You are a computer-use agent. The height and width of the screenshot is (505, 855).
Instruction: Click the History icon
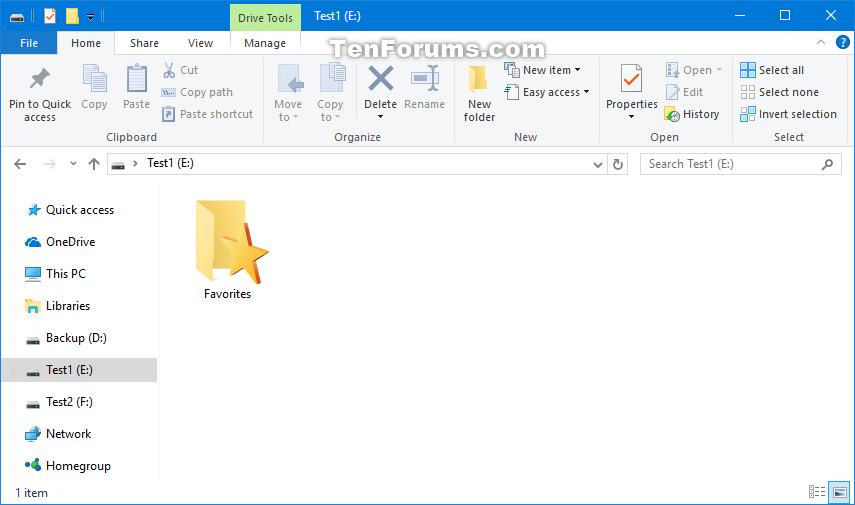(672, 115)
